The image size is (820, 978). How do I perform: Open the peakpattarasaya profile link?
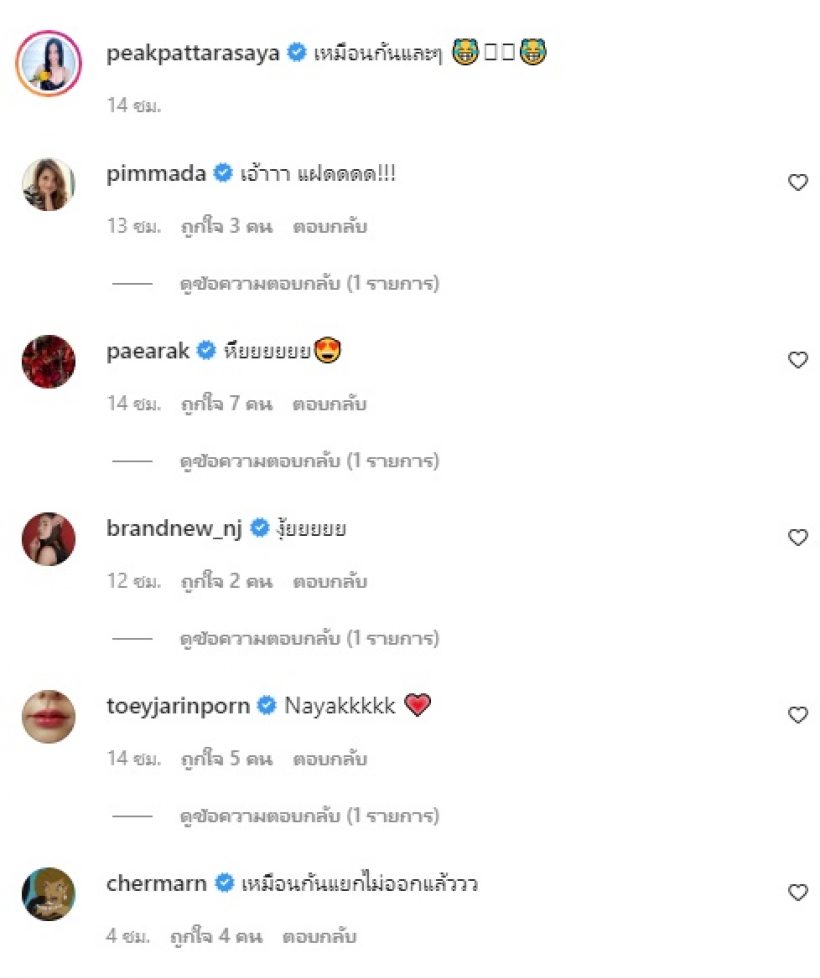click(x=193, y=54)
